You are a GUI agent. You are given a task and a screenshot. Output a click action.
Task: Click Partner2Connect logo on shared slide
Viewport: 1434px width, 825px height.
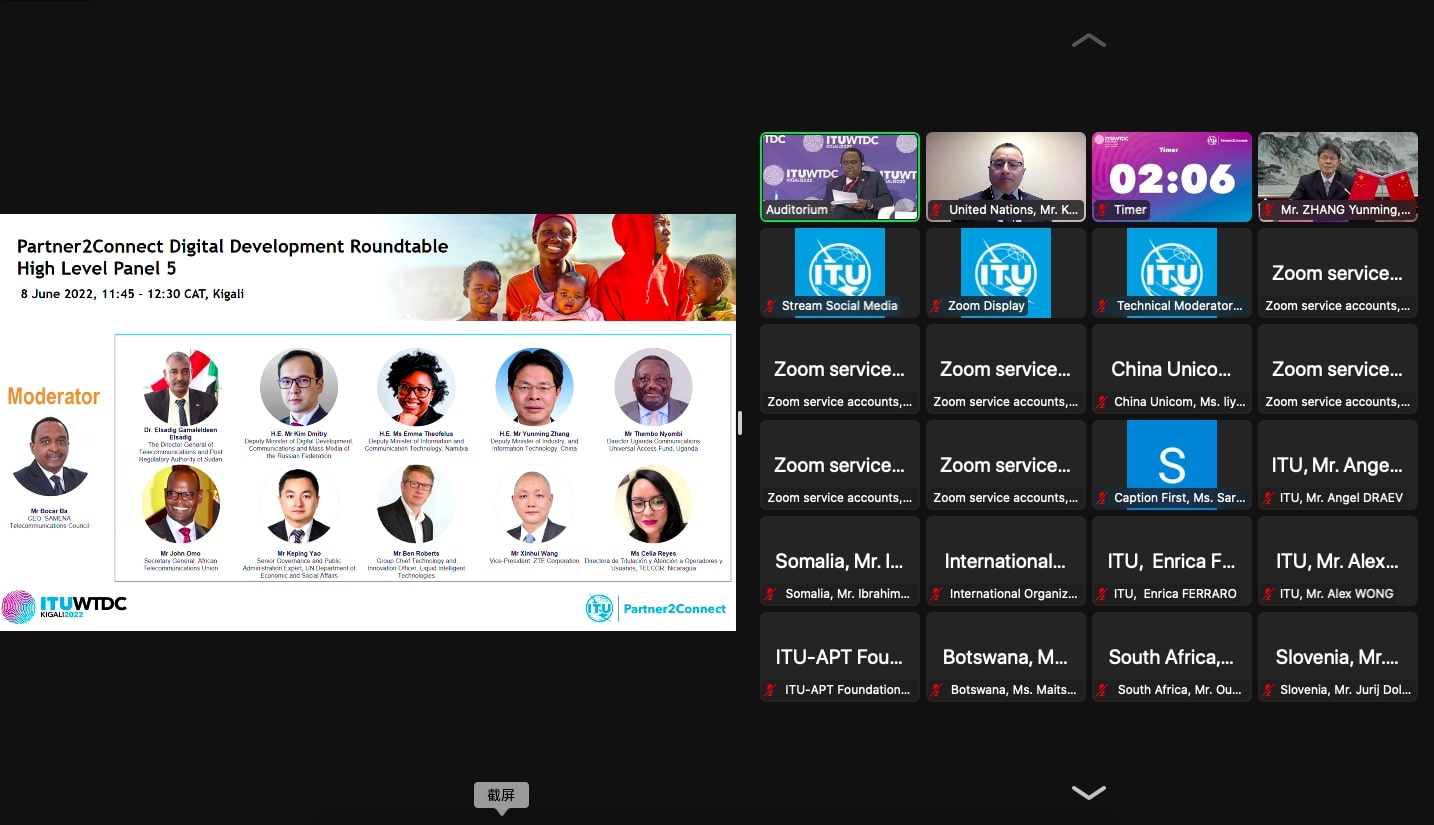pyautogui.click(x=656, y=608)
